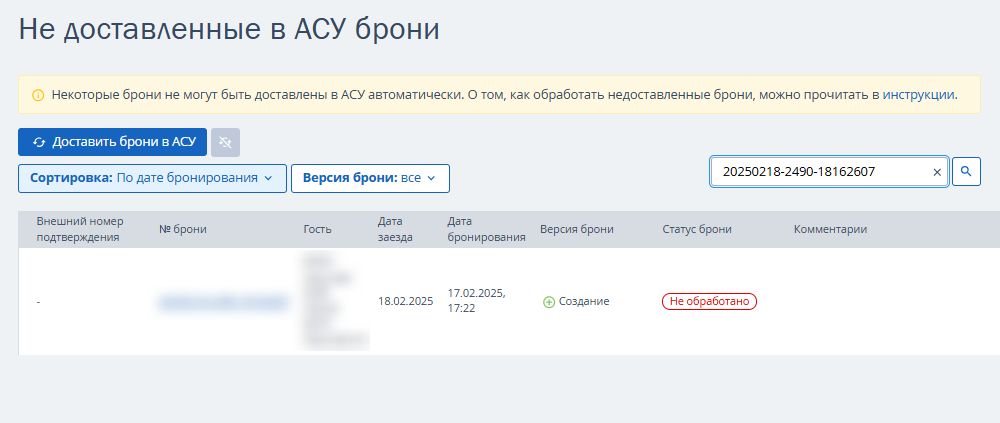
Task: Click the Дата заезда column header
Action: (395, 229)
